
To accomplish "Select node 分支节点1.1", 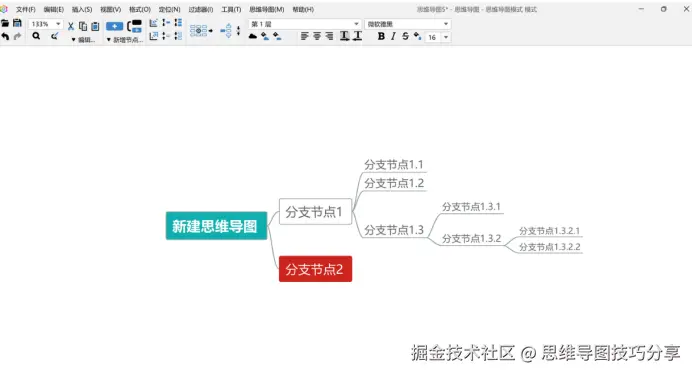I will 394,165.
